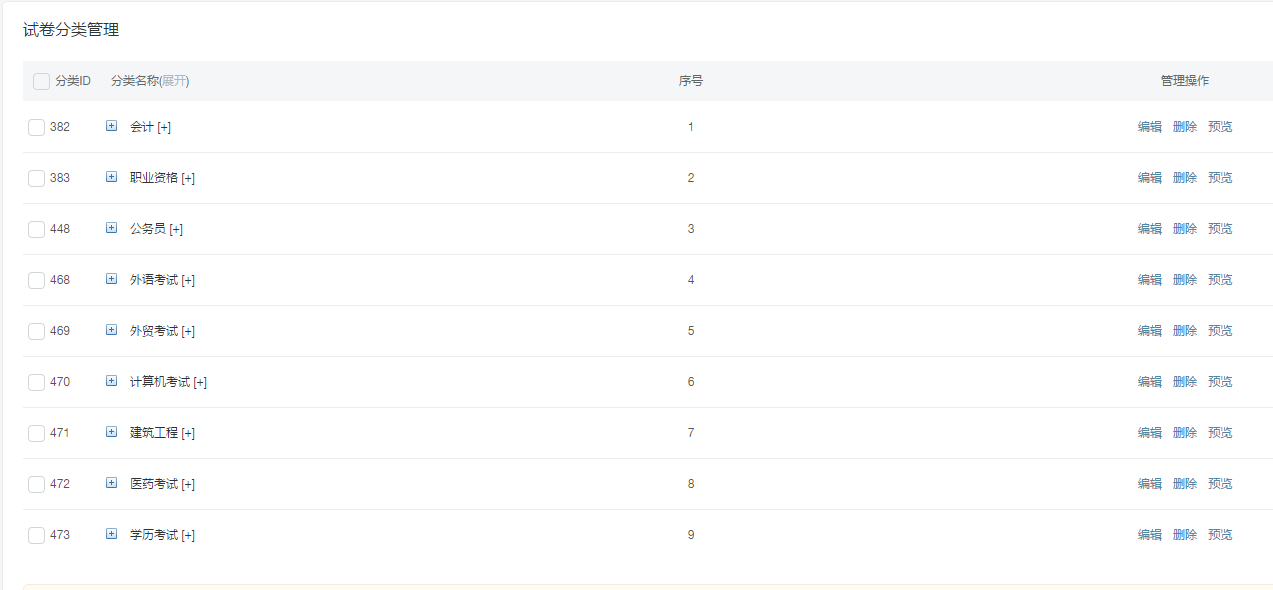Expand all categories via 展开 in header
The height and width of the screenshot is (590, 1273).
coord(174,81)
